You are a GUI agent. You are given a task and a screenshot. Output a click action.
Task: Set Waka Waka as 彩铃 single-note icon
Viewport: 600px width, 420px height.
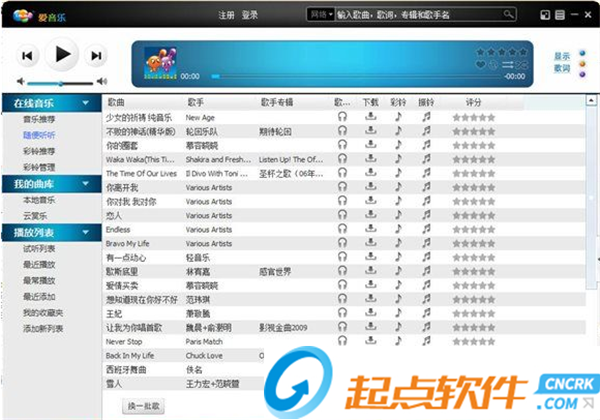[398, 159]
